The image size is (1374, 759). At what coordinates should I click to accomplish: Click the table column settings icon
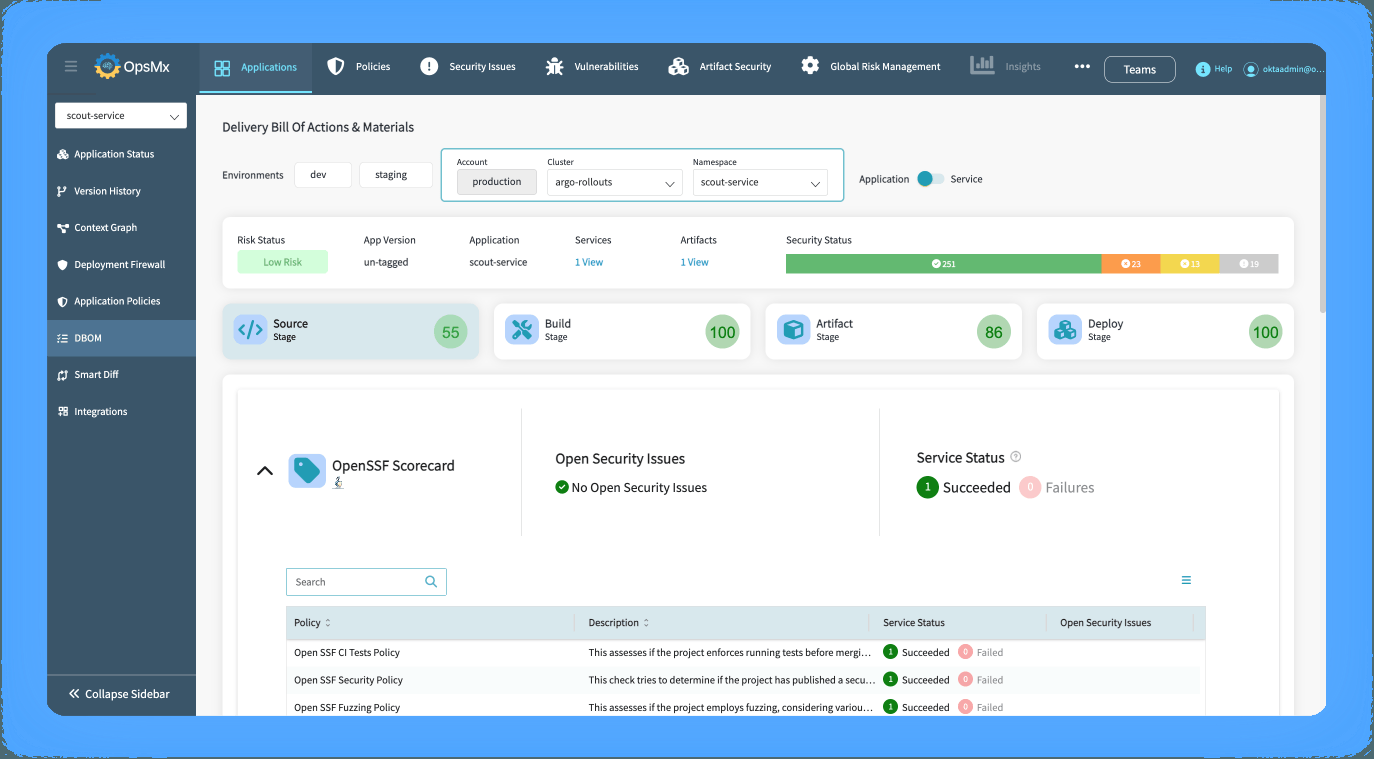[1186, 580]
